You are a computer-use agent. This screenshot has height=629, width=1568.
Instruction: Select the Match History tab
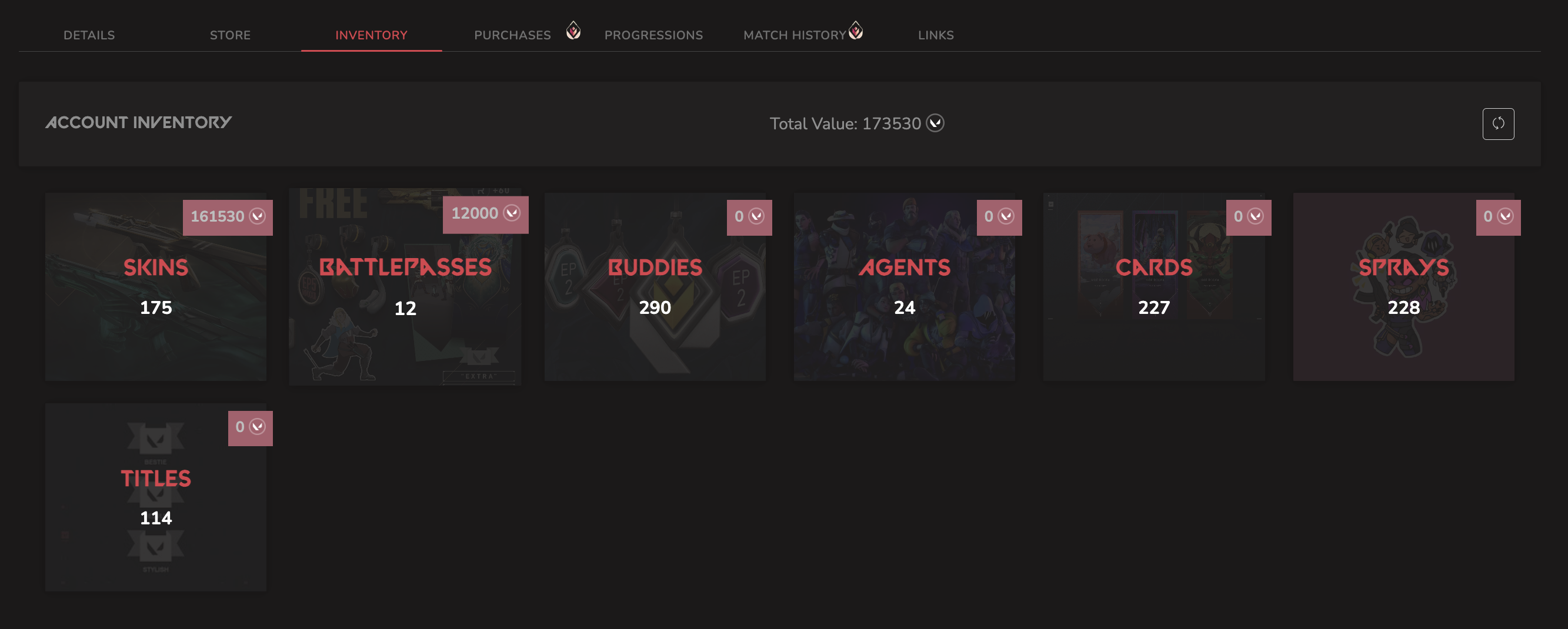795,35
